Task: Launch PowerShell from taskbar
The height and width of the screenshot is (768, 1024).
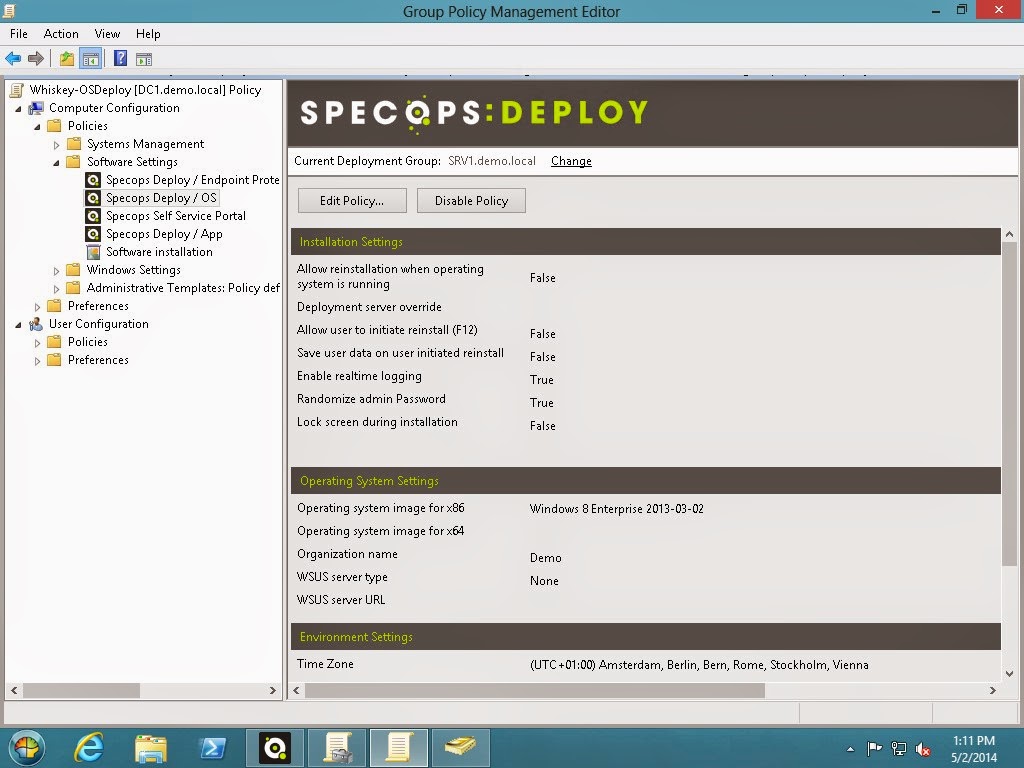Action: (212, 748)
